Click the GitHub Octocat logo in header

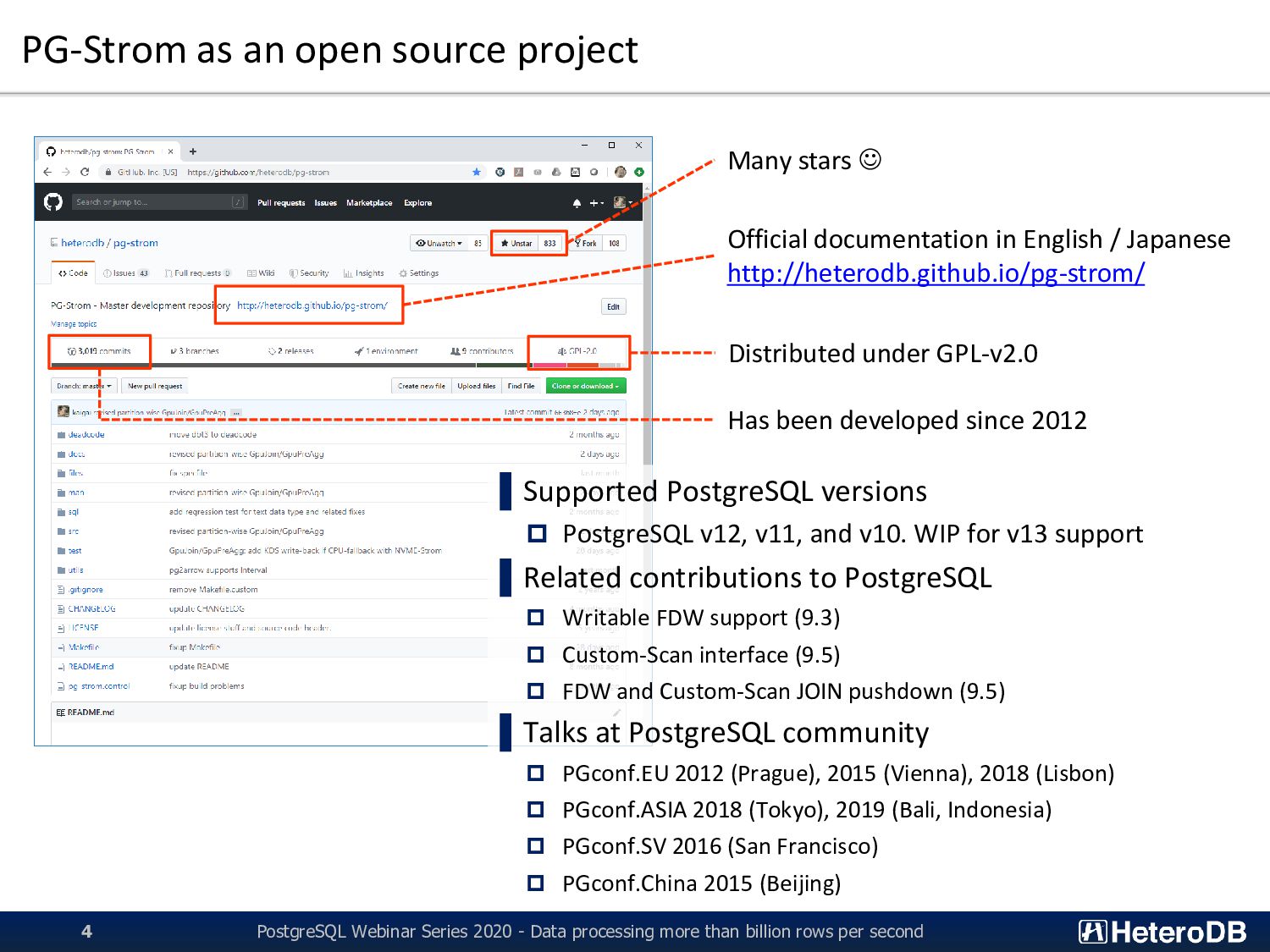pos(52,202)
